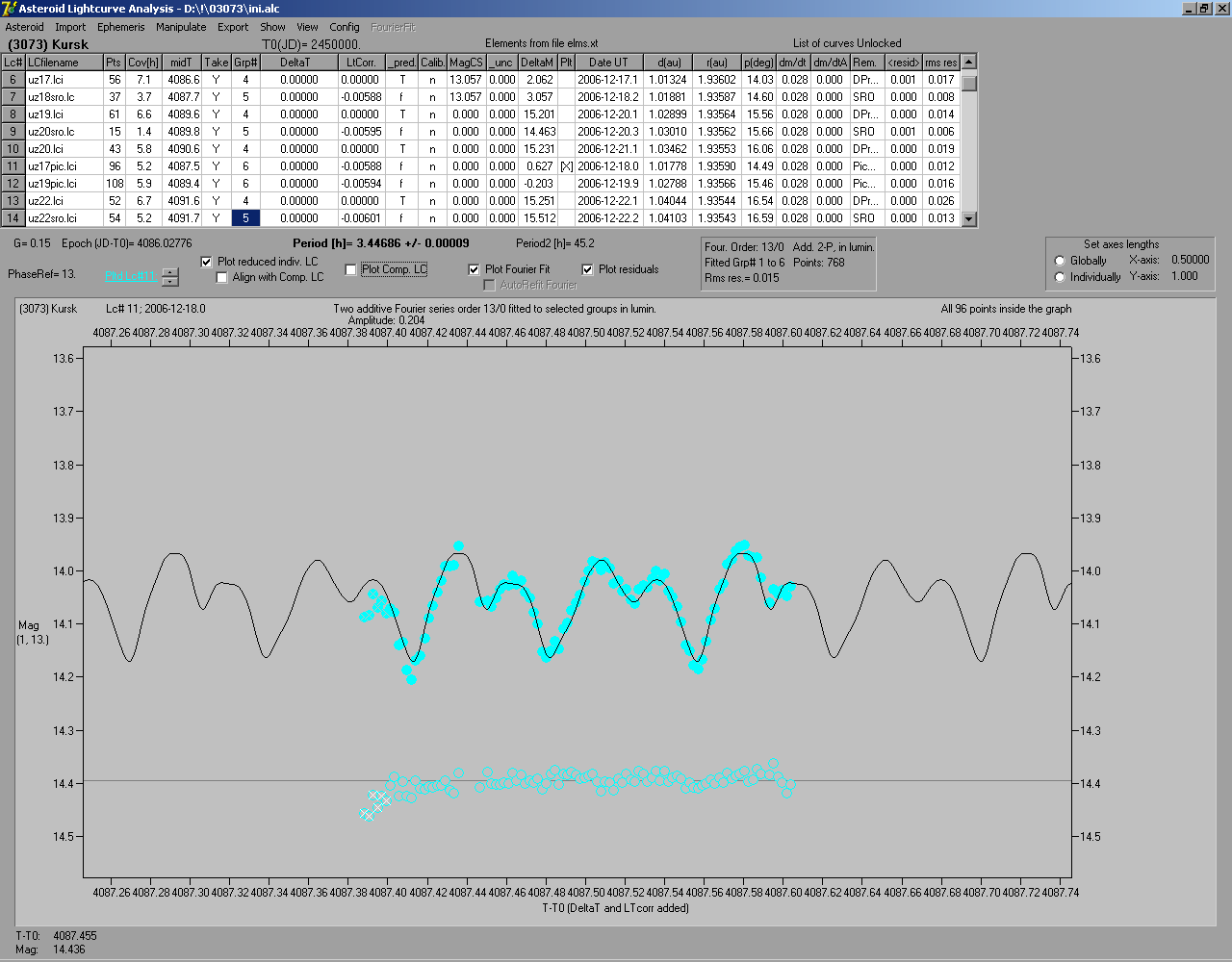This screenshot has width=1232, height=962.
Task: Click the T-T0: 4087.455 status readout
Action: click(x=57, y=935)
